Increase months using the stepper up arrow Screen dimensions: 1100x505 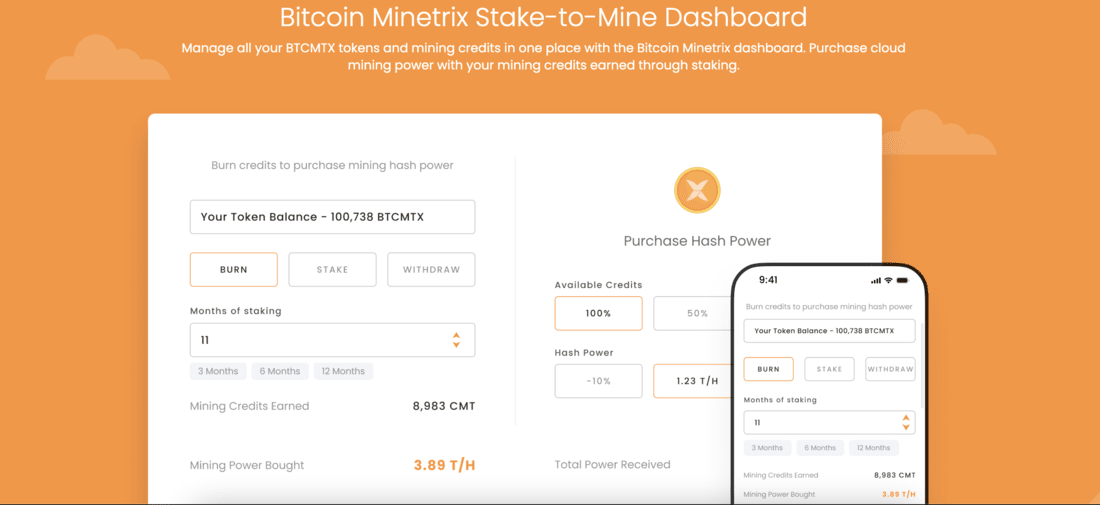click(x=456, y=335)
